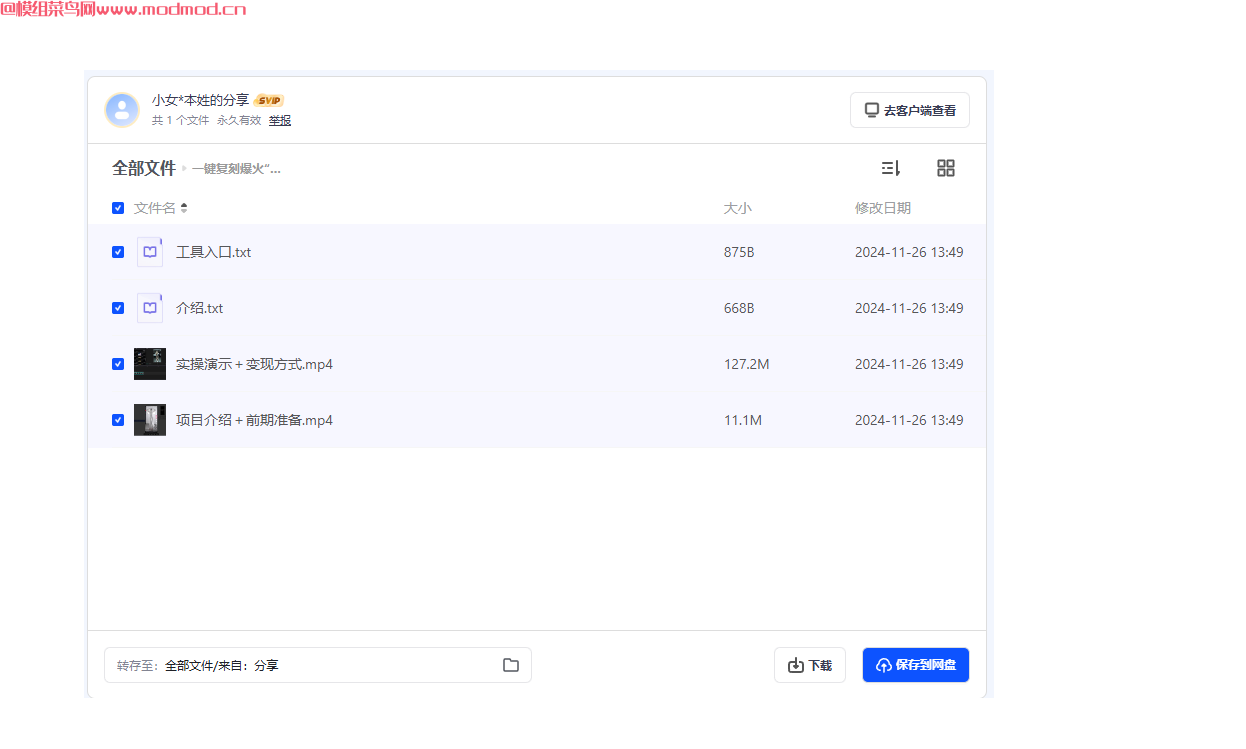1246x749 pixels.
Task: Open the file 介绍.txt
Action: [x=199, y=308]
